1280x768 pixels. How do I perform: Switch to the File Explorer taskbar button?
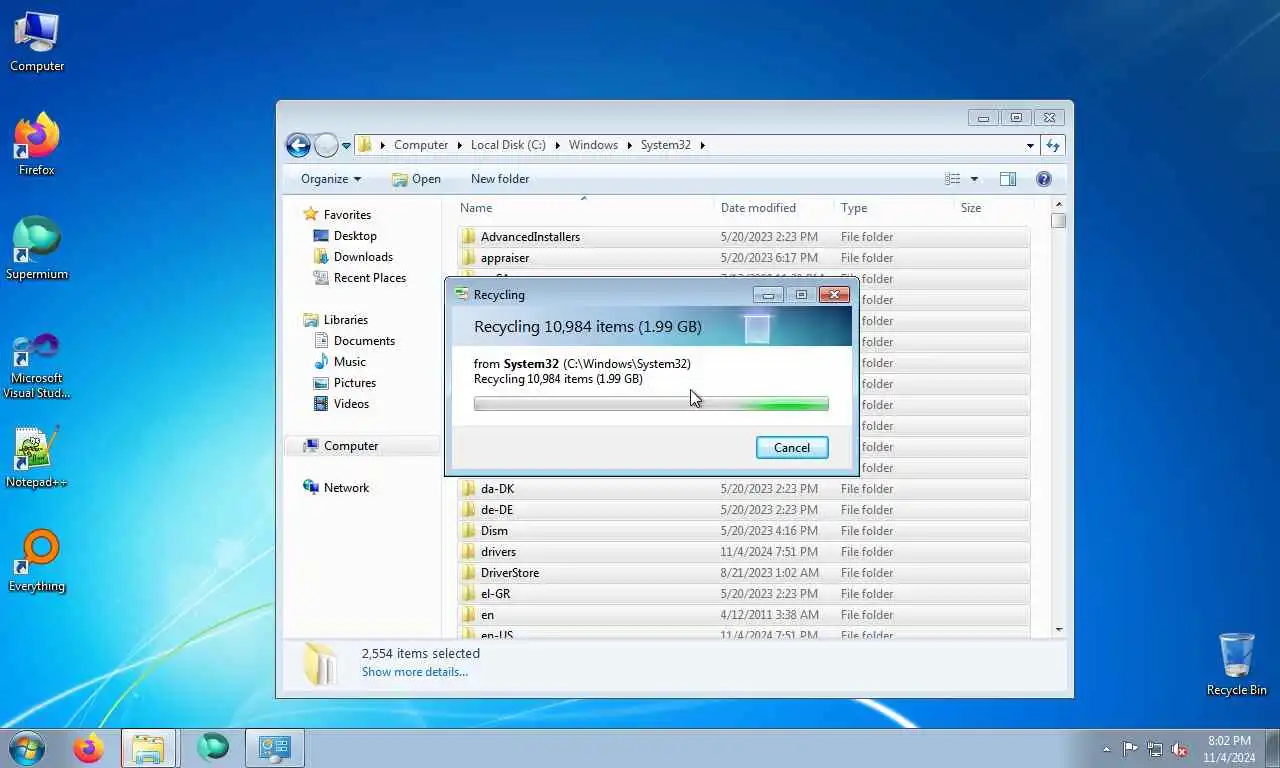click(x=149, y=748)
